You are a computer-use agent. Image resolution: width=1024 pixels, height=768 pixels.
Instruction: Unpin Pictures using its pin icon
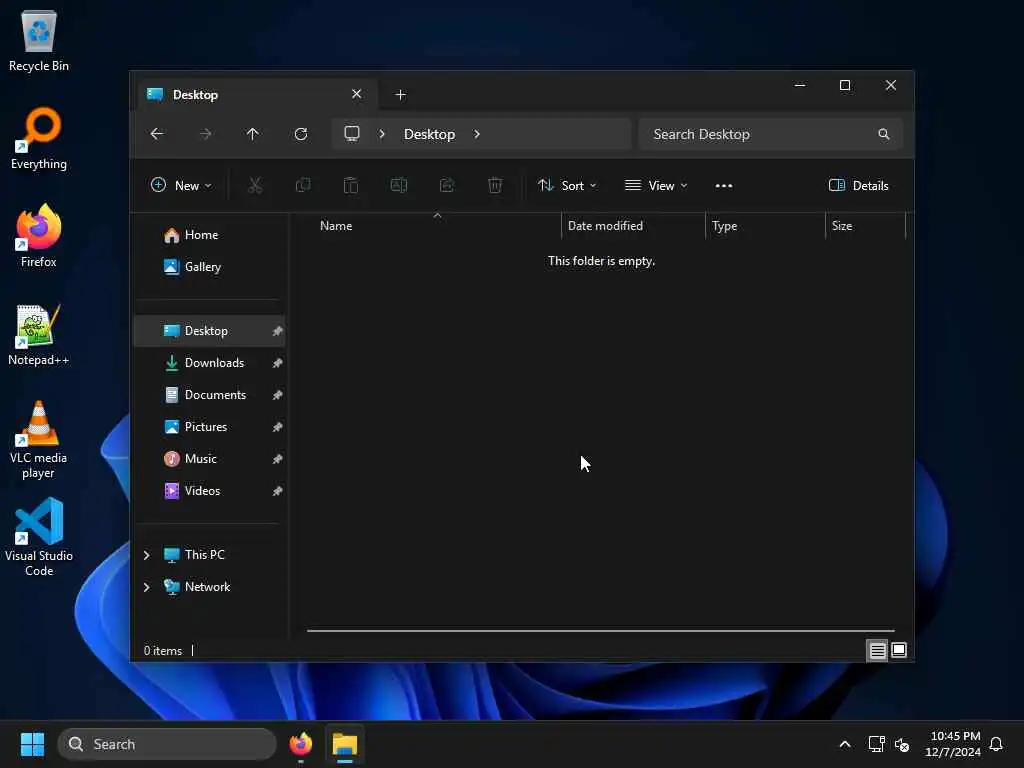click(278, 427)
